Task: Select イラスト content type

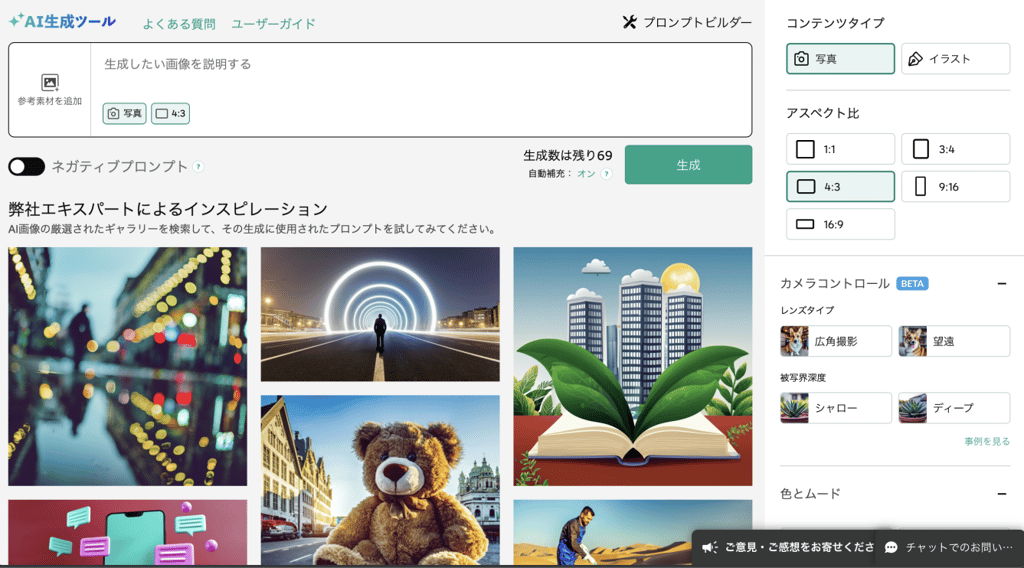Action: click(955, 59)
